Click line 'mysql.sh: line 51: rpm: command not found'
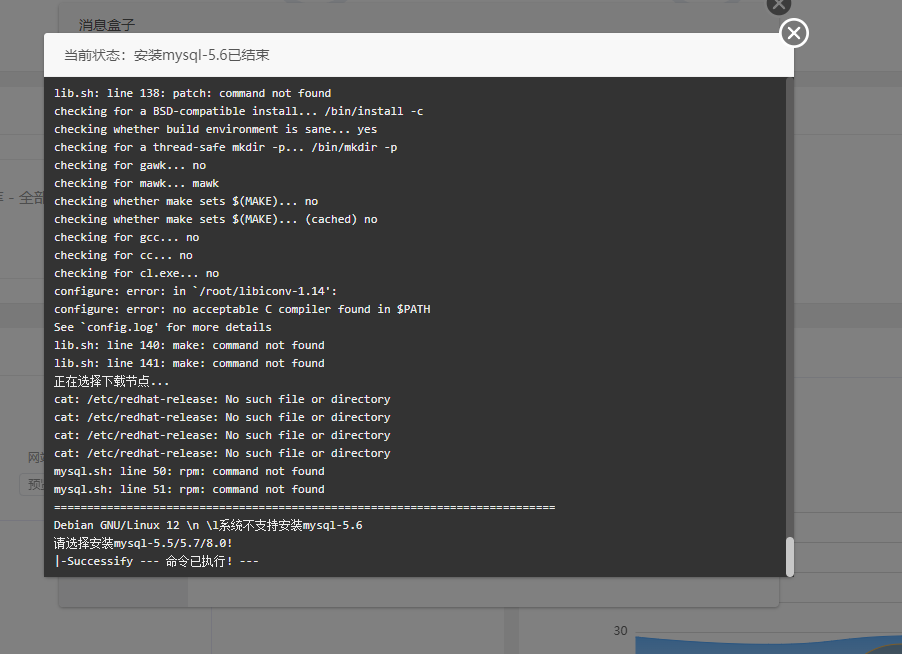 coord(189,489)
